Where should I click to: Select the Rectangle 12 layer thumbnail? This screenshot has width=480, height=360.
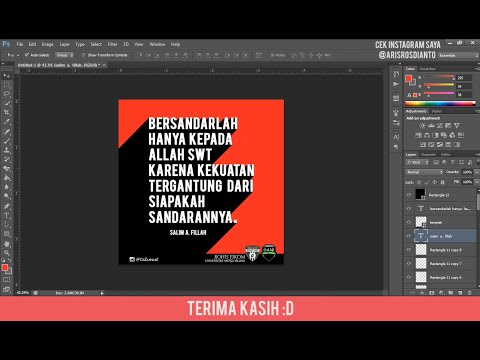point(420,194)
